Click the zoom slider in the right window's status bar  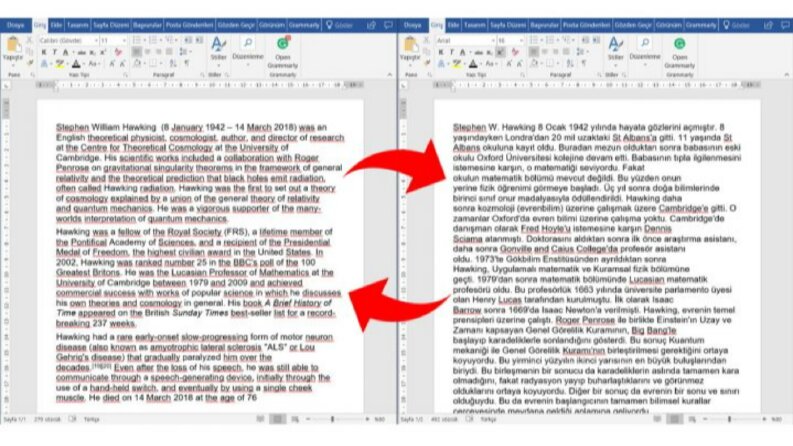tap(729, 419)
